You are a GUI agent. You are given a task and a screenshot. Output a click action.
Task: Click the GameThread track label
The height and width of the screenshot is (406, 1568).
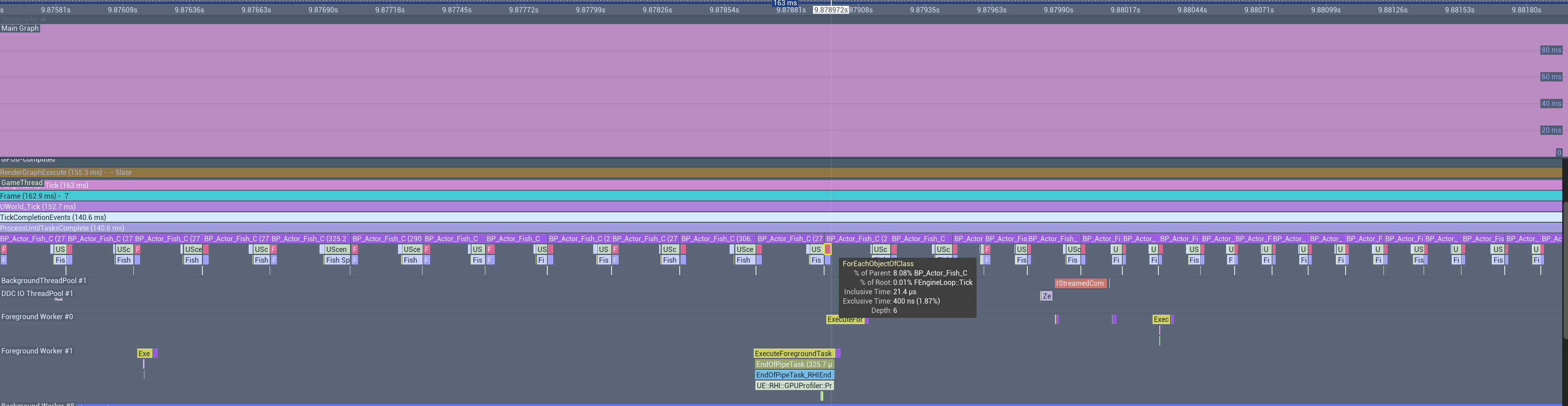pyautogui.click(x=22, y=183)
